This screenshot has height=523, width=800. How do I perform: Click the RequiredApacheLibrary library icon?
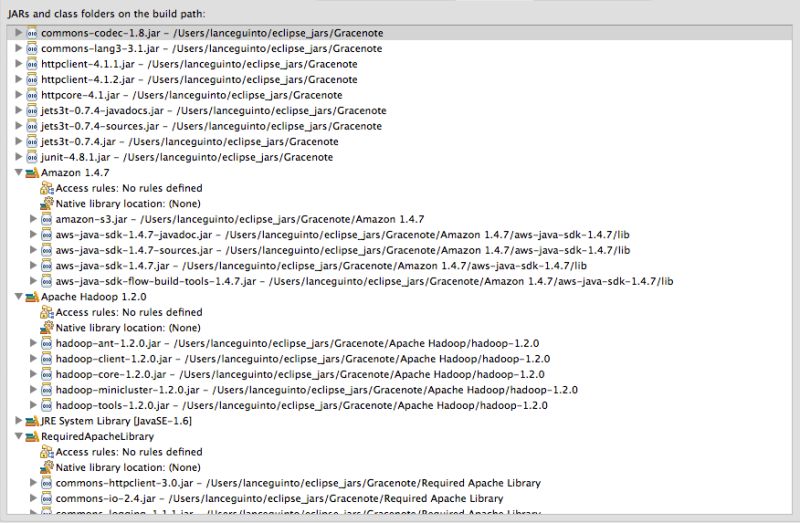point(32,436)
